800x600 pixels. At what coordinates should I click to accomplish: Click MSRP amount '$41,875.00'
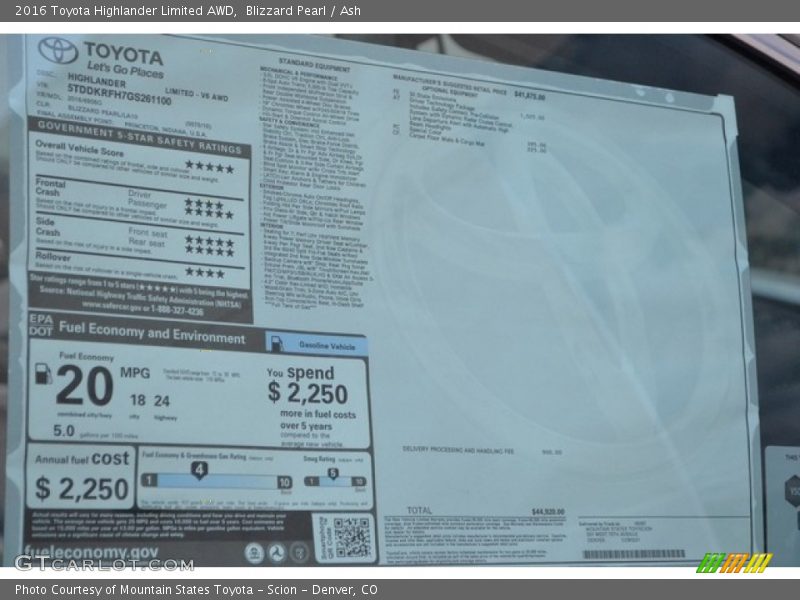pos(530,95)
